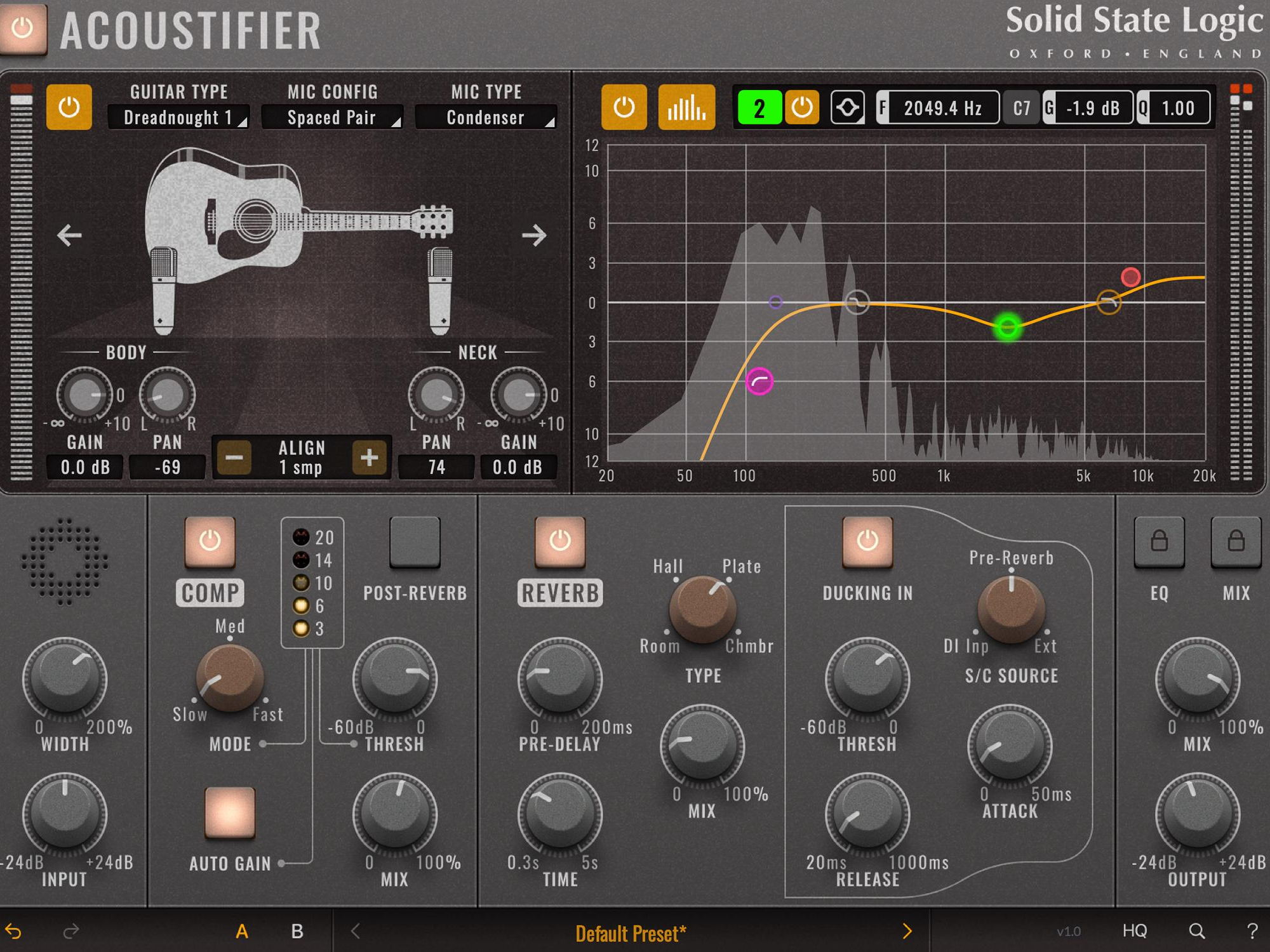Open the help panel via the question mark icon
1270x952 pixels.
click(x=1252, y=931)
